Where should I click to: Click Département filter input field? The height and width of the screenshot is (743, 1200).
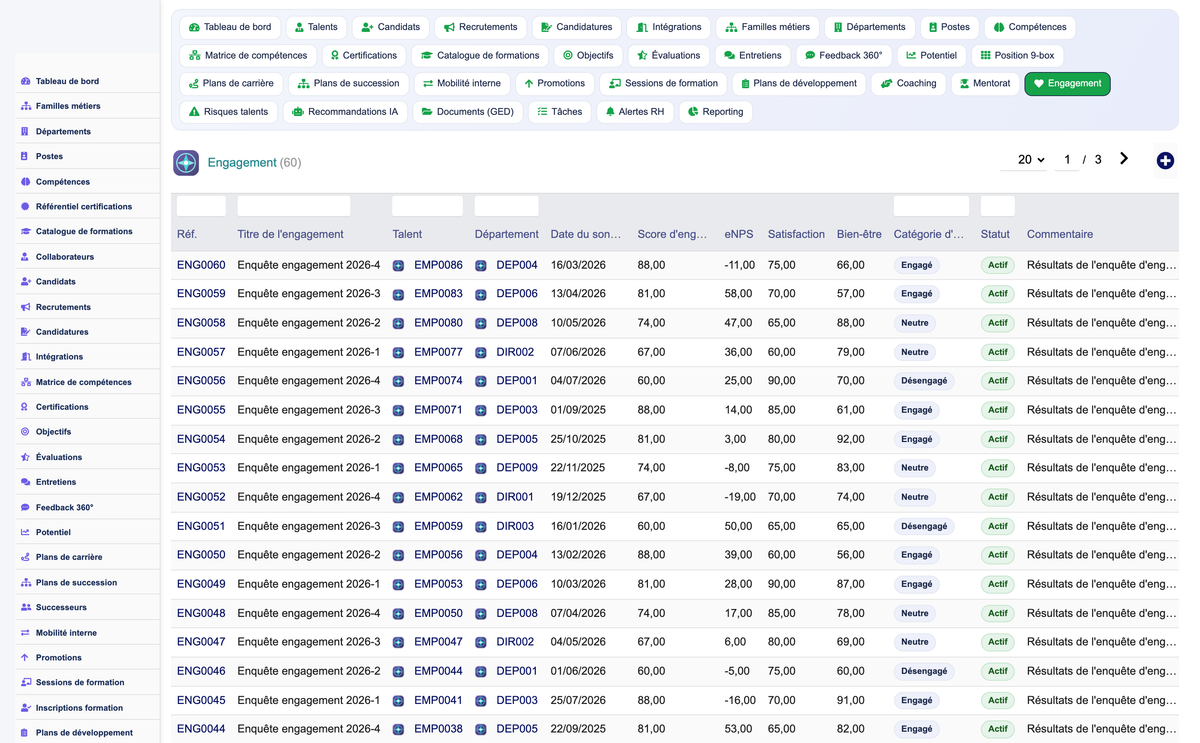pos(506,206)
